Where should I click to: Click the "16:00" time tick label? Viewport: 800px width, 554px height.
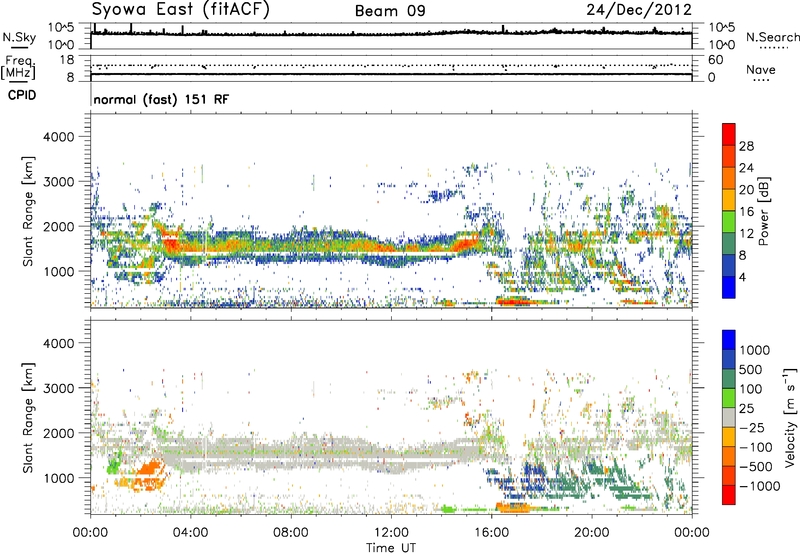click(491, 533)
